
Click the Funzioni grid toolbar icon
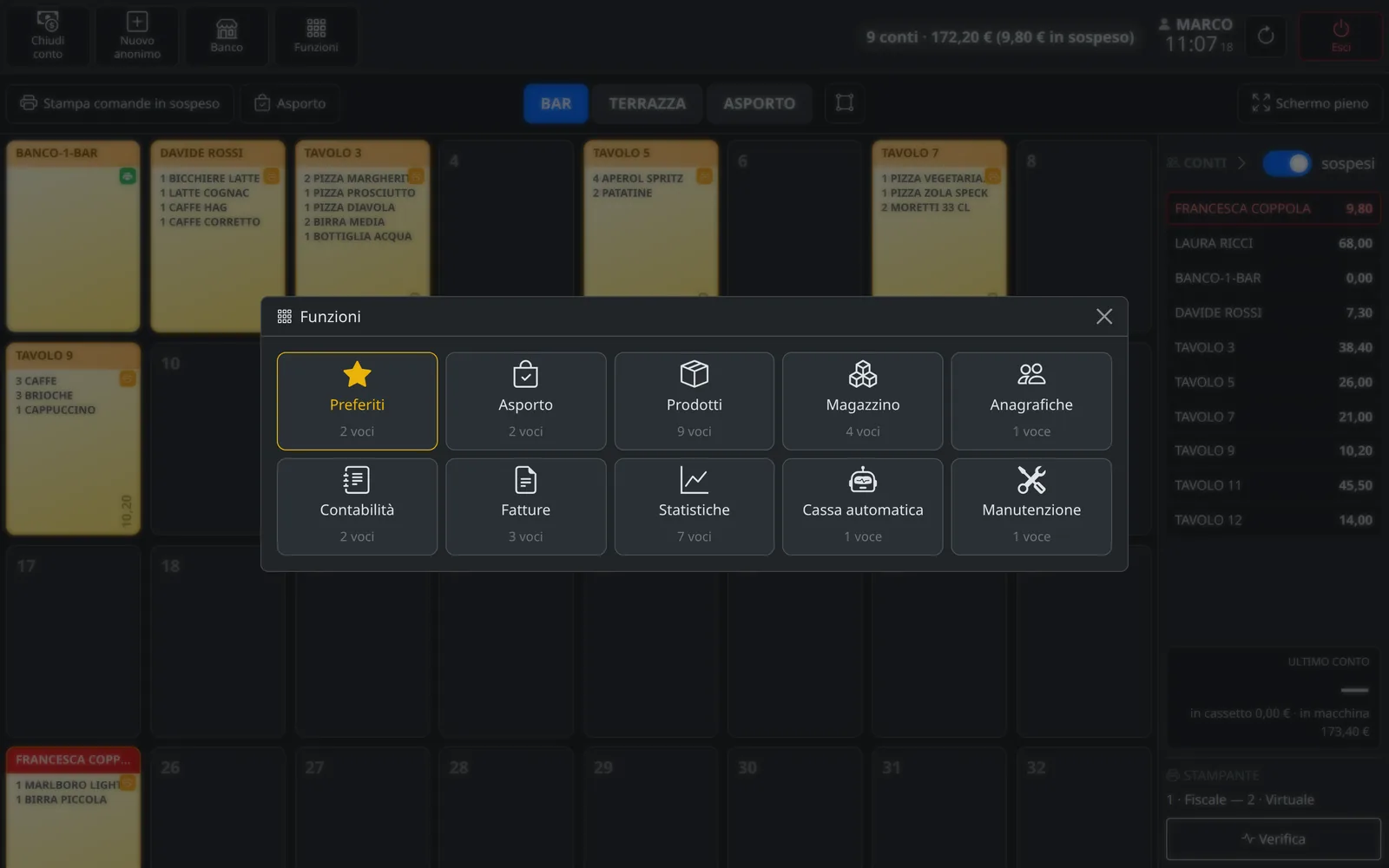pyautogui.click(x=316, y=36)
